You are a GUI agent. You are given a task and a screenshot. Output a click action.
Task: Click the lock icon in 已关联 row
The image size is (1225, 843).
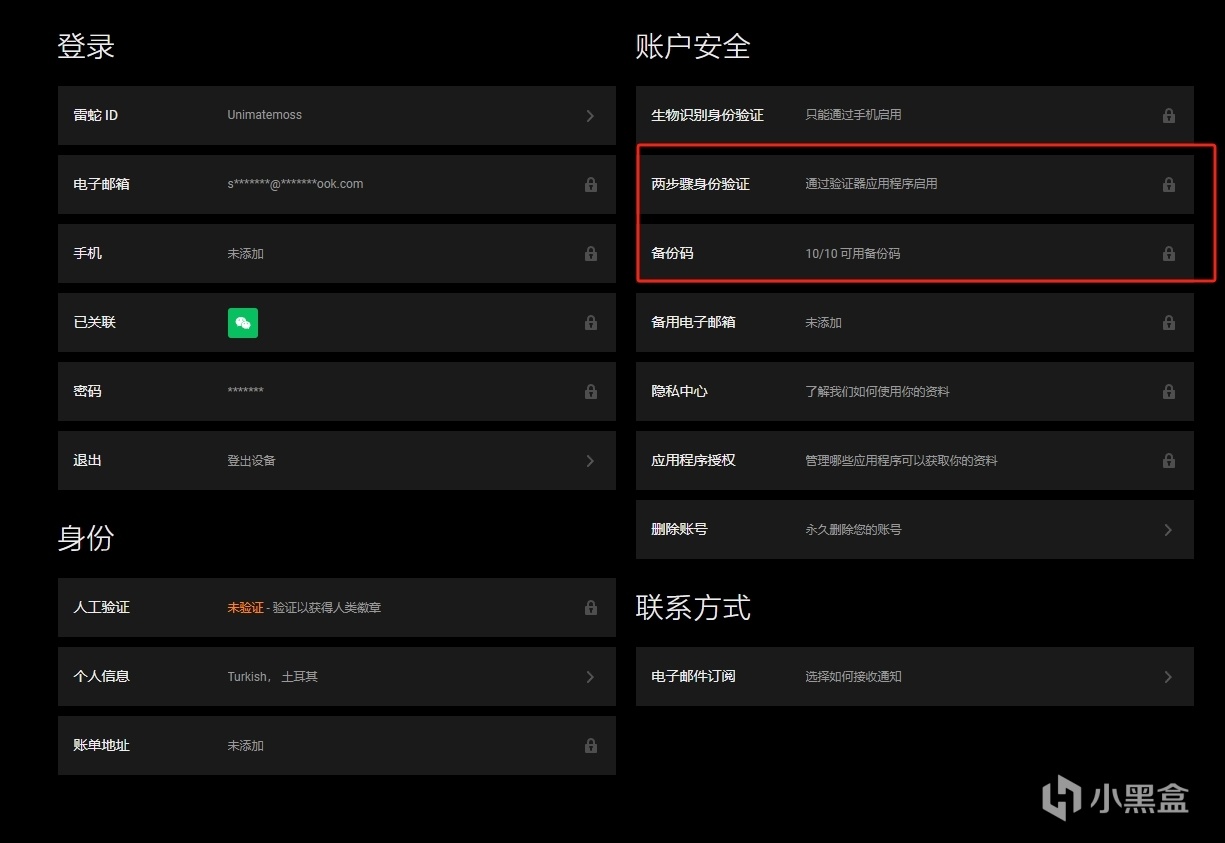(591, 322)
